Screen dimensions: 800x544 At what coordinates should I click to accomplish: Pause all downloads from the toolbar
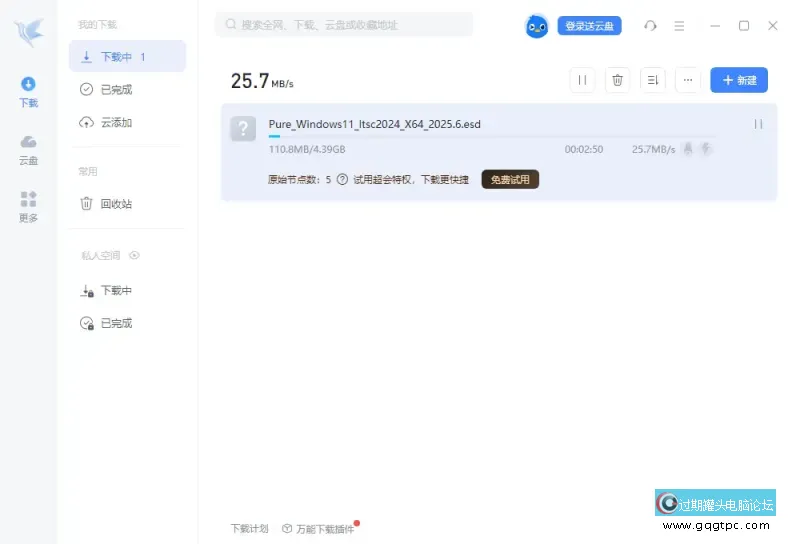coord(582,80)
